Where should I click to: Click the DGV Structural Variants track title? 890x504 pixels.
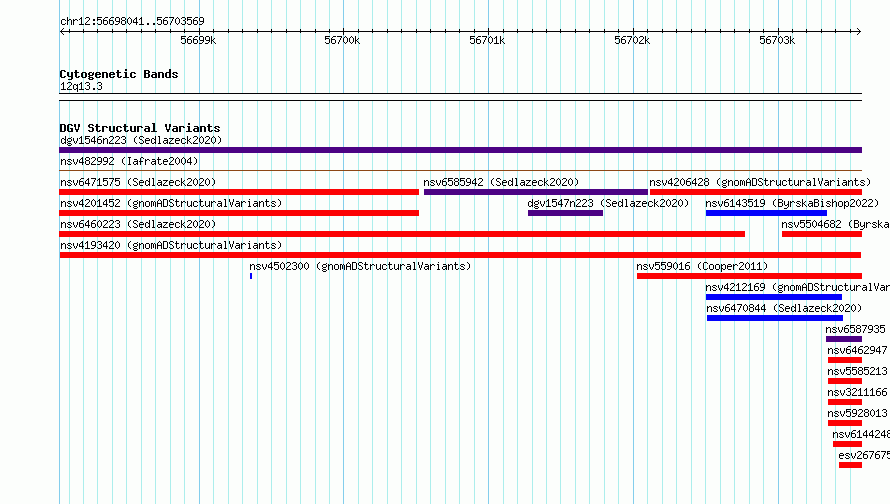[140, 128]
